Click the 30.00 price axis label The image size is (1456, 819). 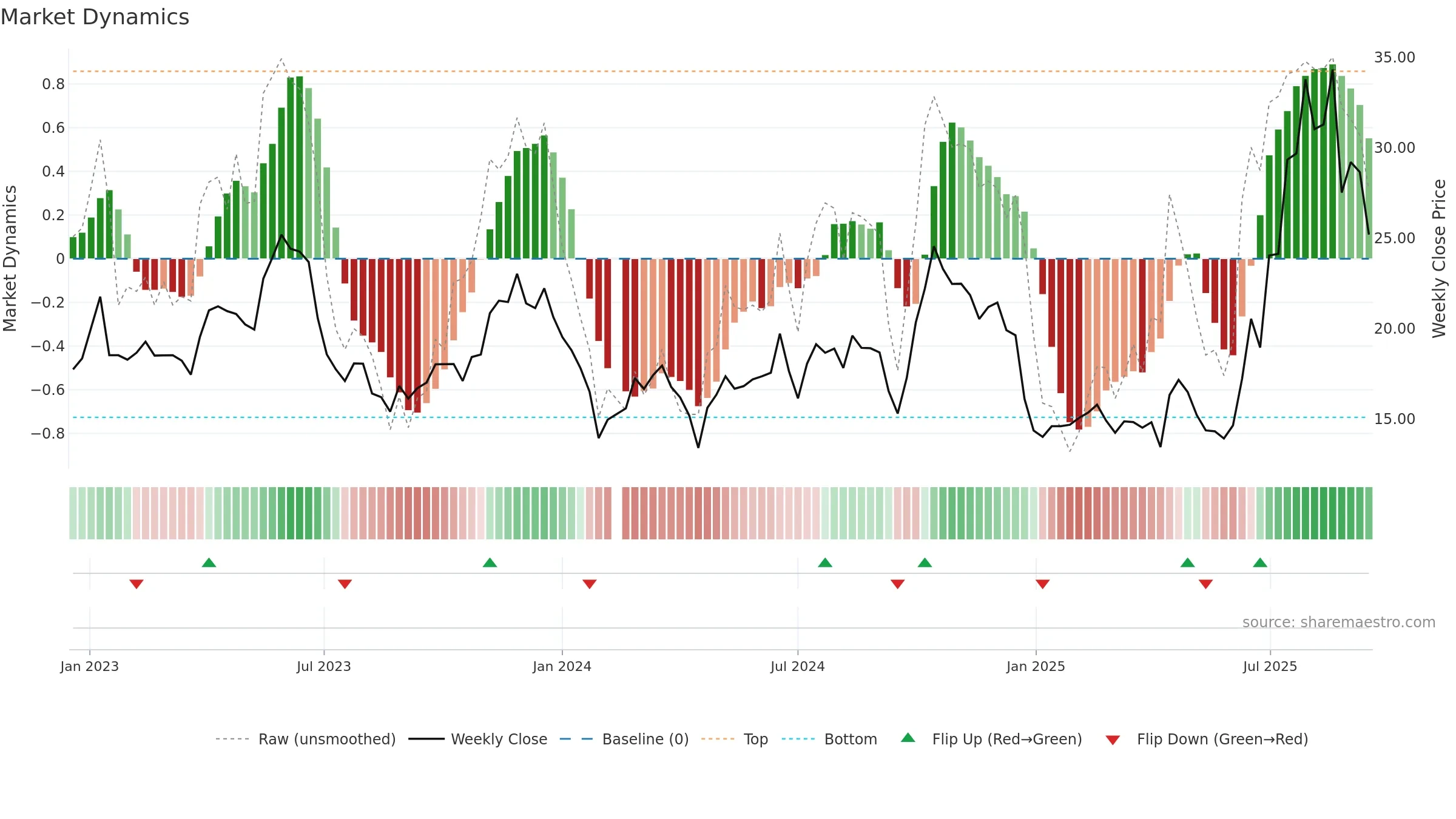[1395, 148]
